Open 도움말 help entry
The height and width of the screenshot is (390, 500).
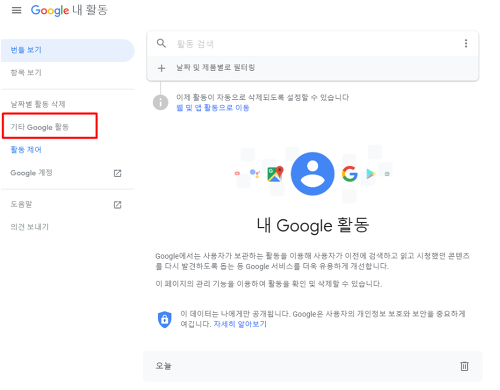[21, 204]
